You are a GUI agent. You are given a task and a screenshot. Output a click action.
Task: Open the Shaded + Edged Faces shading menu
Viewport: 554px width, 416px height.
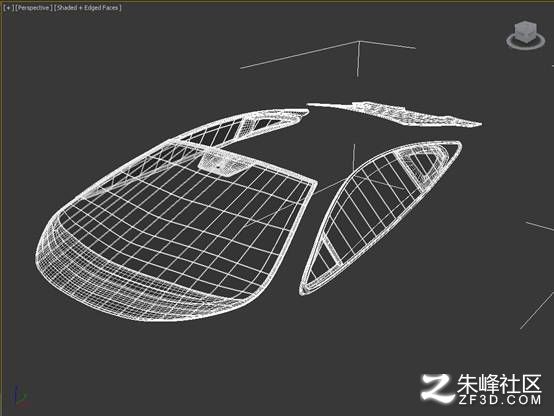(x=88, y=7)
